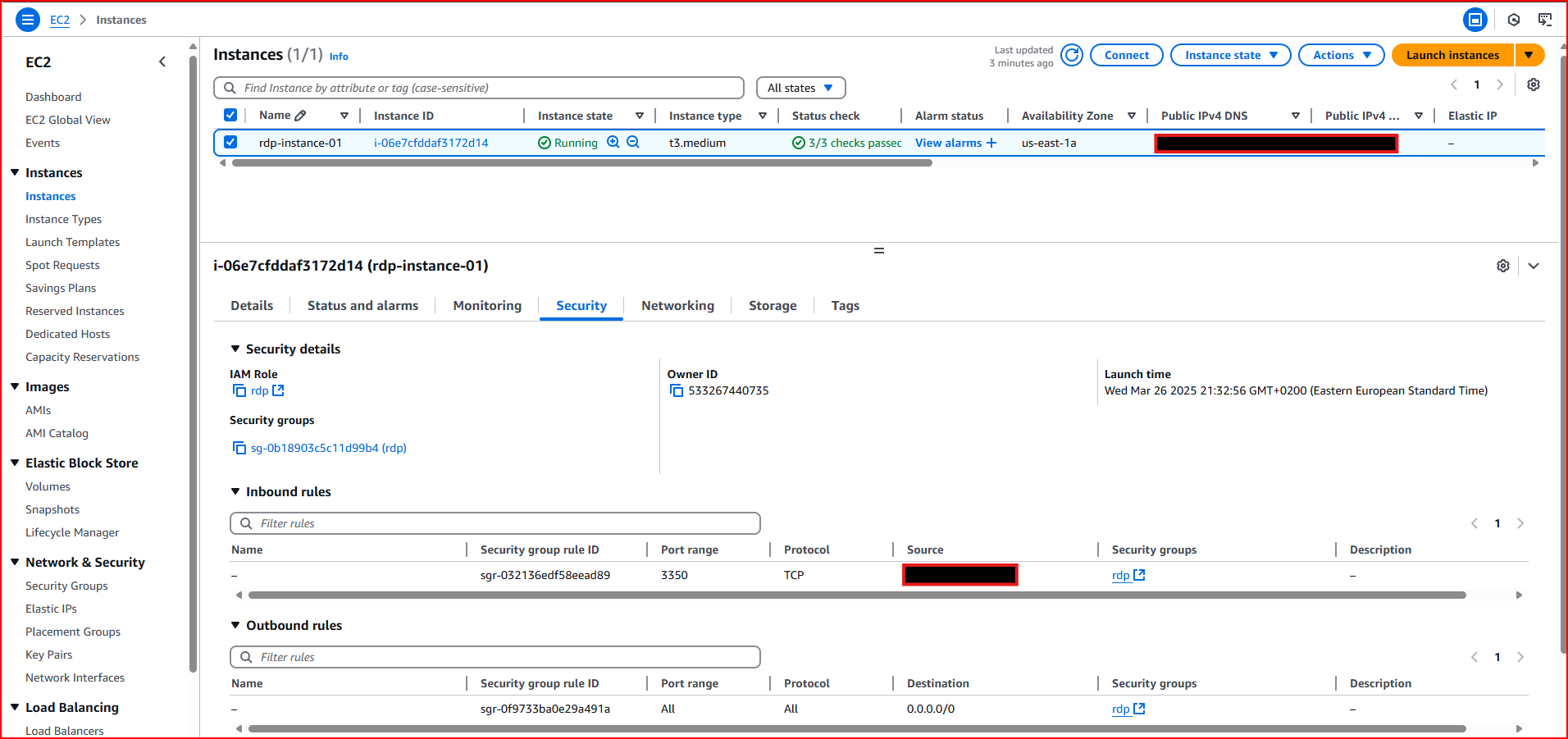Open Launch Templates in sidebar
Image resolution: width=1568 pixels, height=739 pixels.
pyautogui.click(x=72, y=242)
